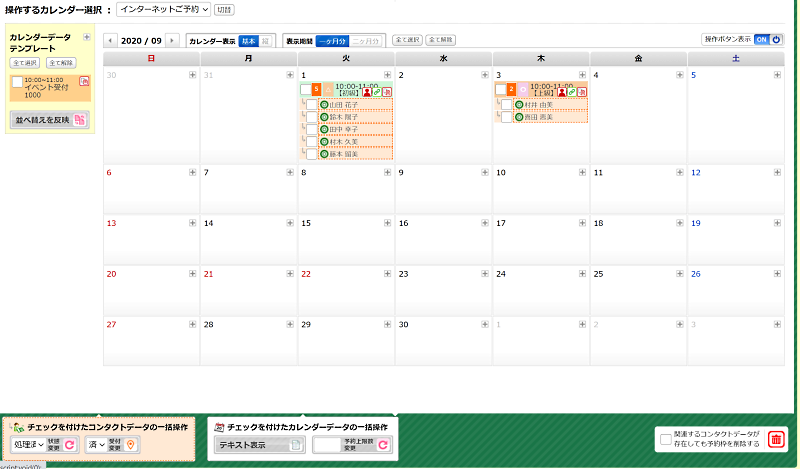Click the 村木 久美 contact entry
Screen dimensions: 800x469
click(x=356, y=141)
